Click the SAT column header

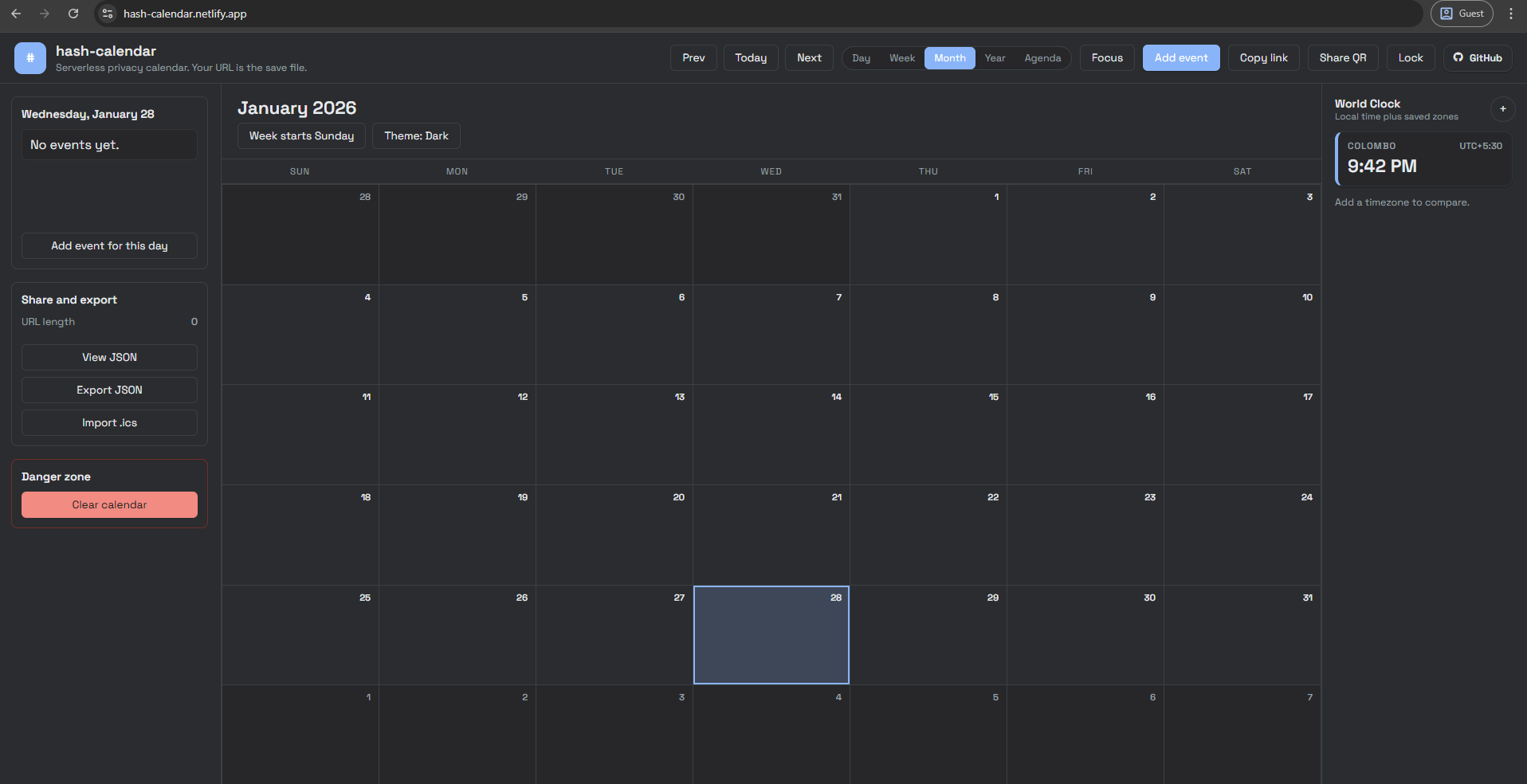[x=1242, y=171]
